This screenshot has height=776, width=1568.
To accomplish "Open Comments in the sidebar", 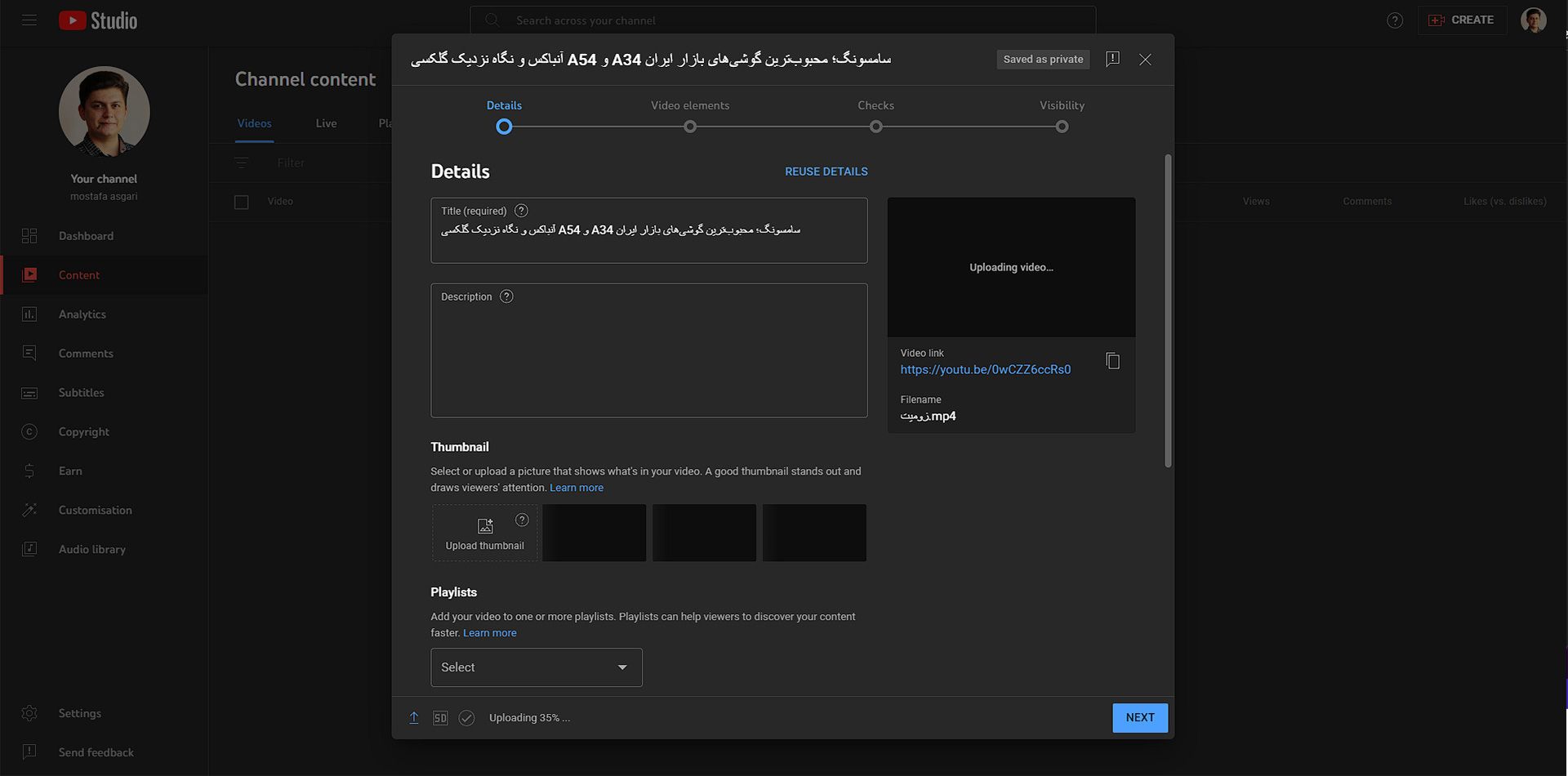I will pos(104,354).
